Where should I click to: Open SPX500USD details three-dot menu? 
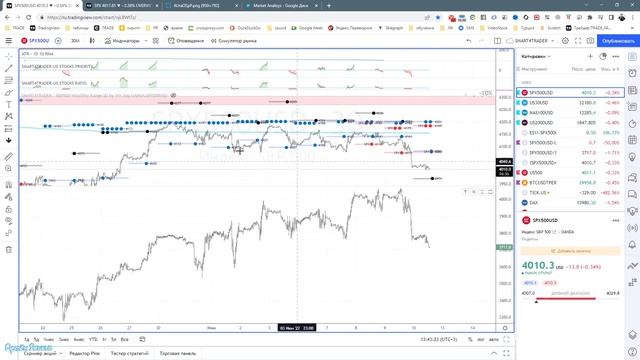[x=616, y=220]
